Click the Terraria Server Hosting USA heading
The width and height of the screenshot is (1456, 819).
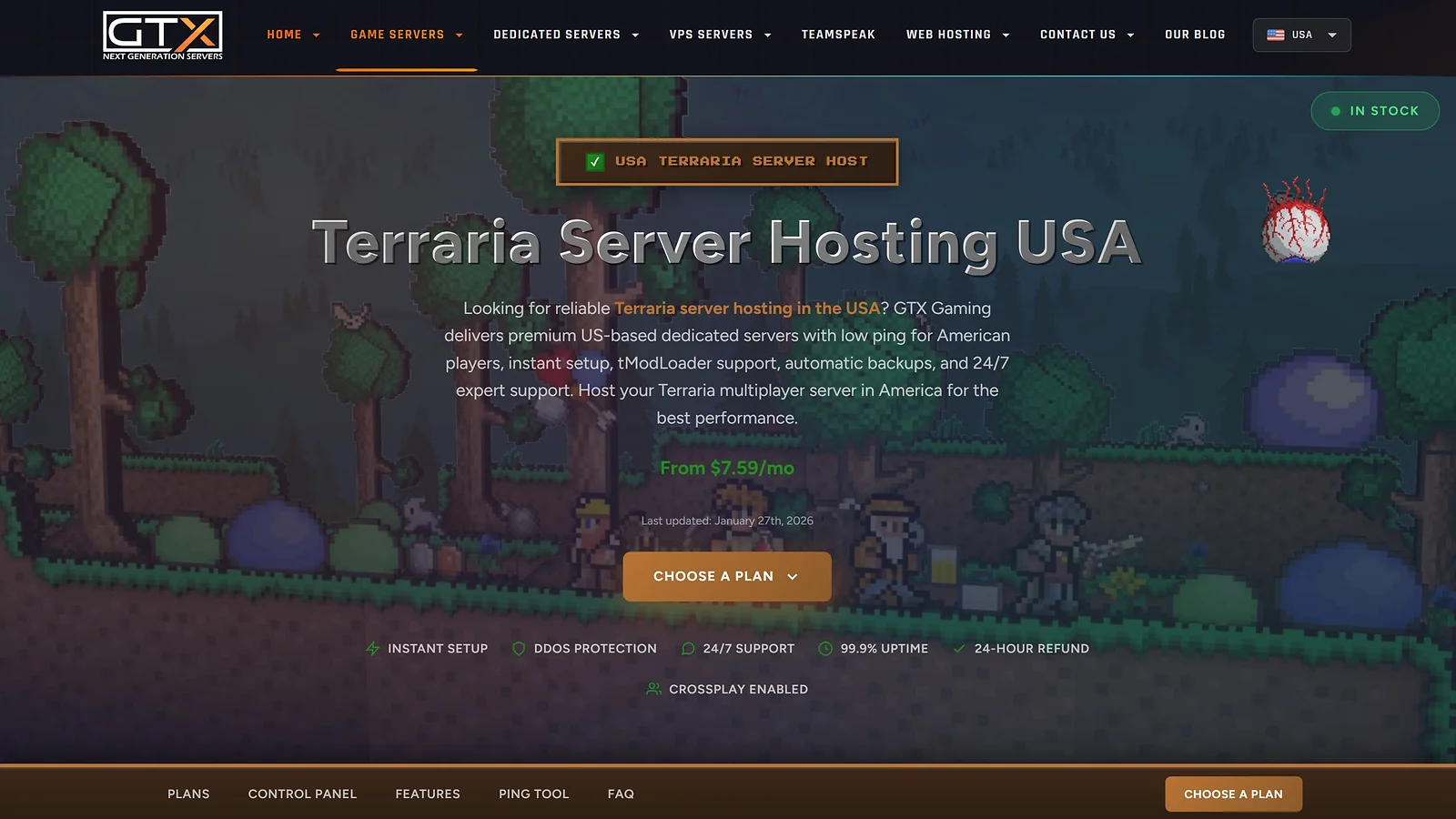click(727, 242)
